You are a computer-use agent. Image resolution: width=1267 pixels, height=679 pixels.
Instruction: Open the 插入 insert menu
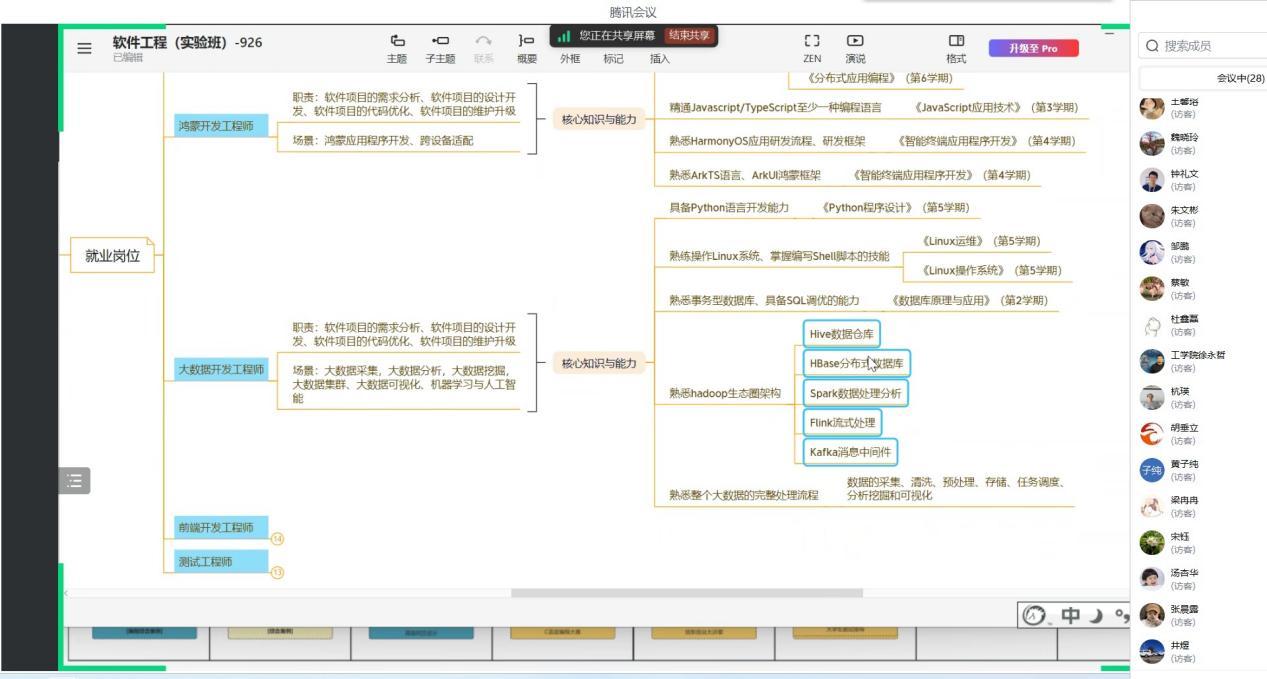[x=660, y=59]
